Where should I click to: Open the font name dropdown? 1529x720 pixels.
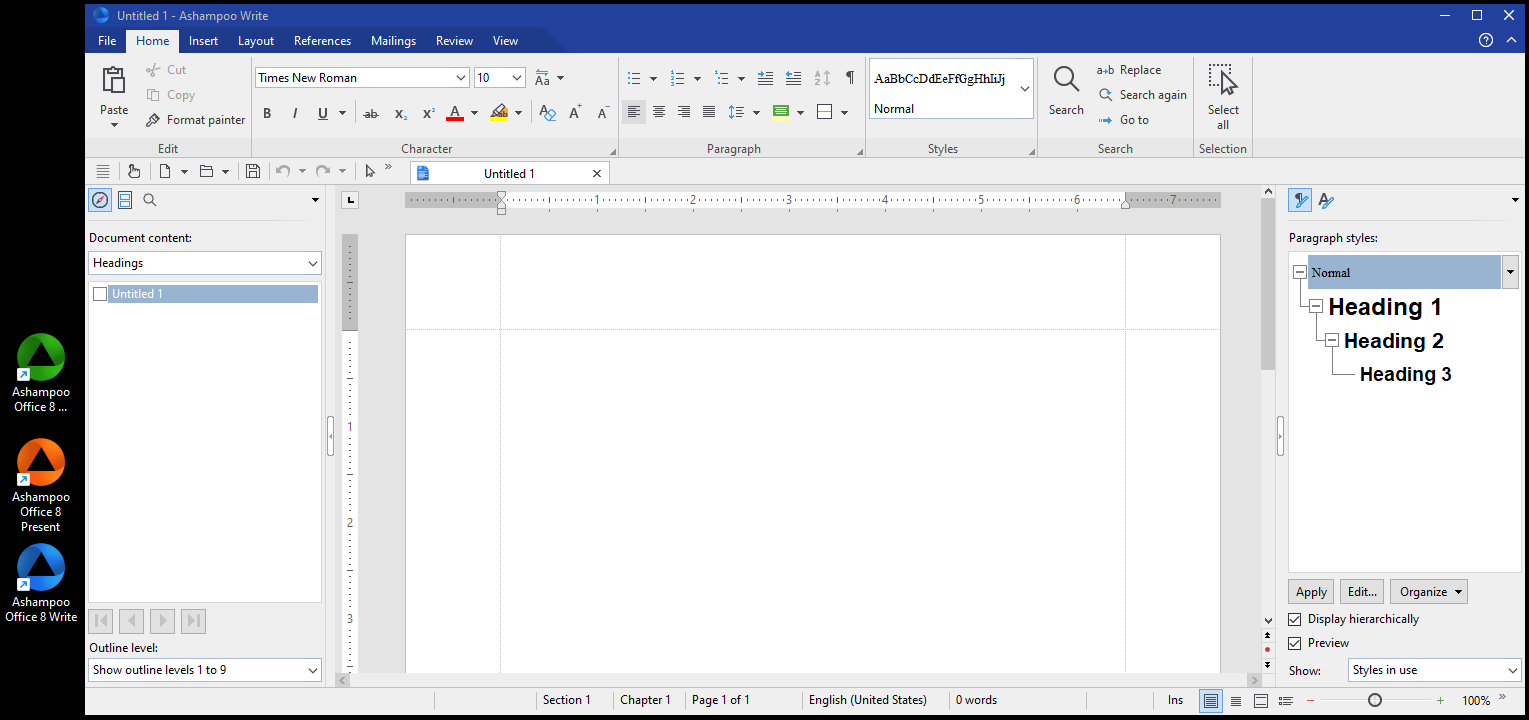461,78
